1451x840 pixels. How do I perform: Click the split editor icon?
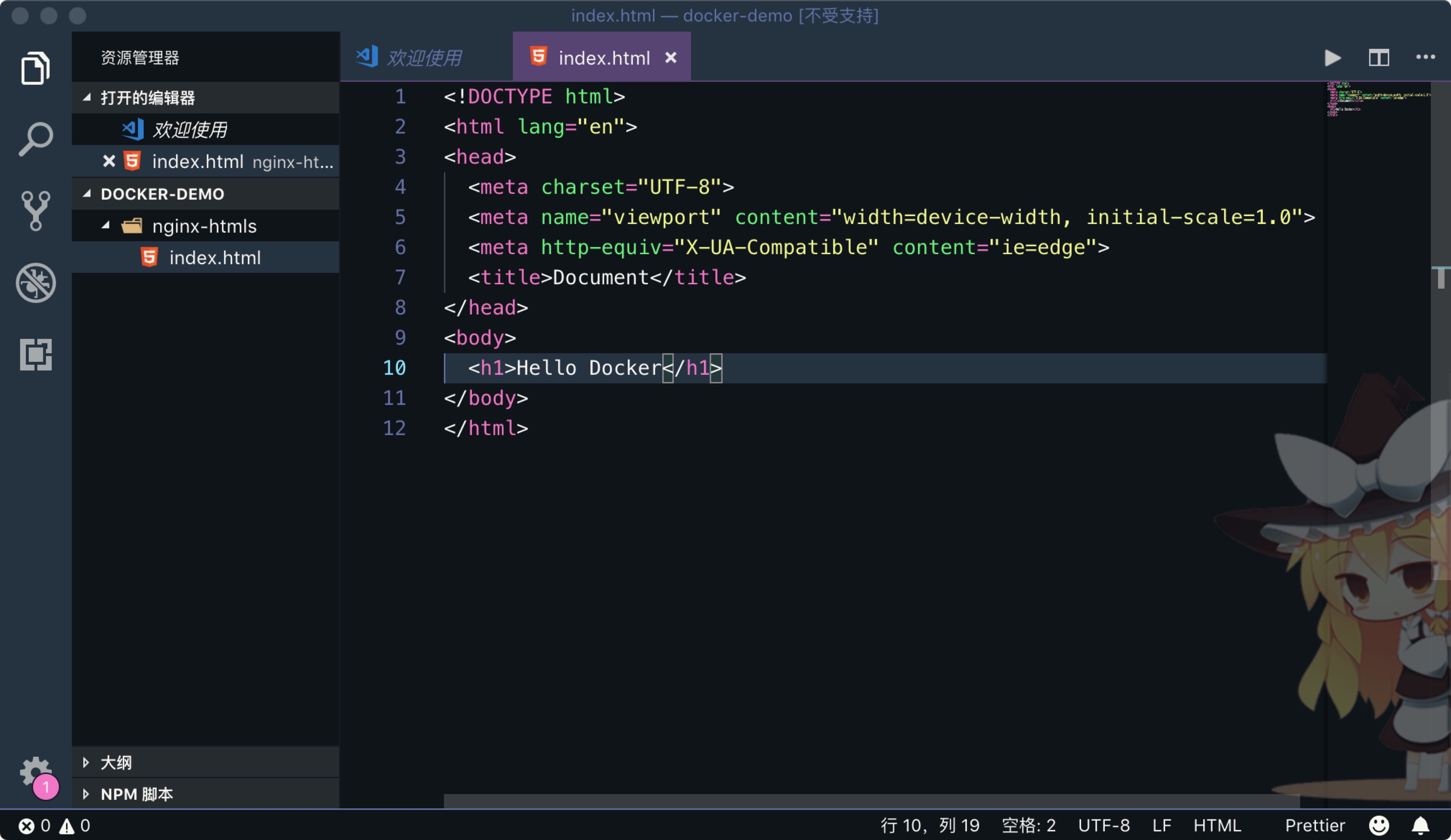click(1378, 58)
